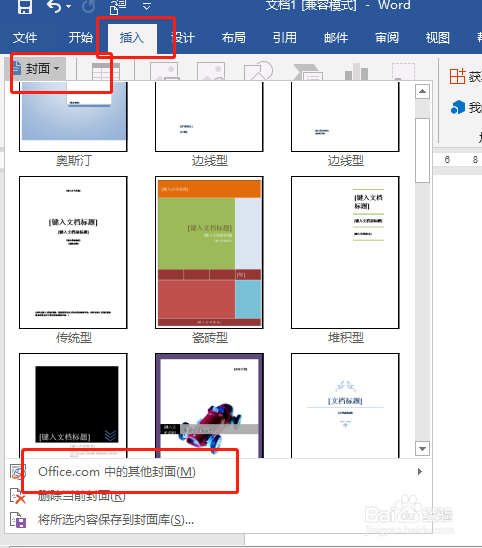482x548 pixels.
Task: Click the get add-ins store icon
Action: pyautogui.click(x=458, y=76)
